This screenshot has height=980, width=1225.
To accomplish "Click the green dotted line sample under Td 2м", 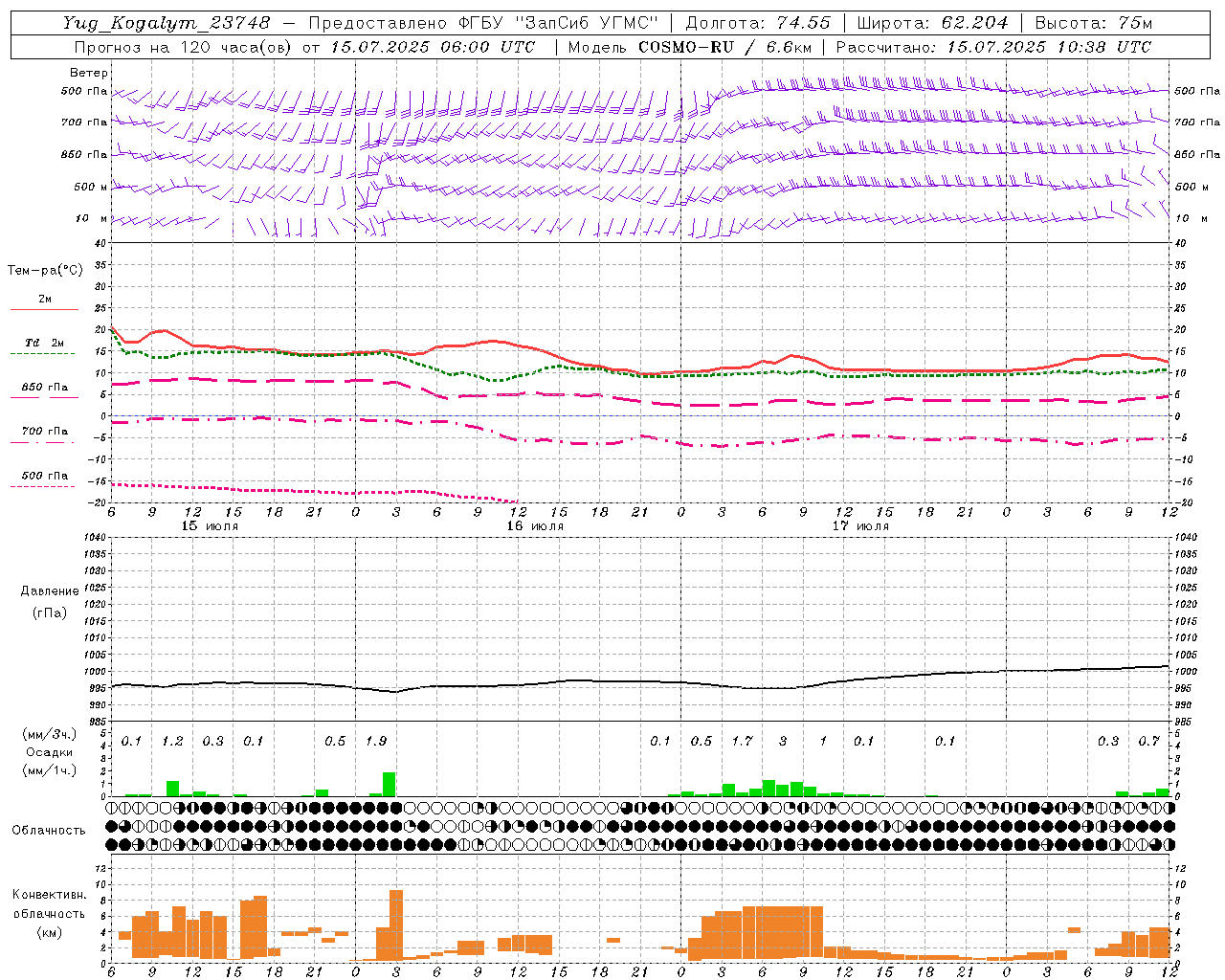I will tap(42, 353).
